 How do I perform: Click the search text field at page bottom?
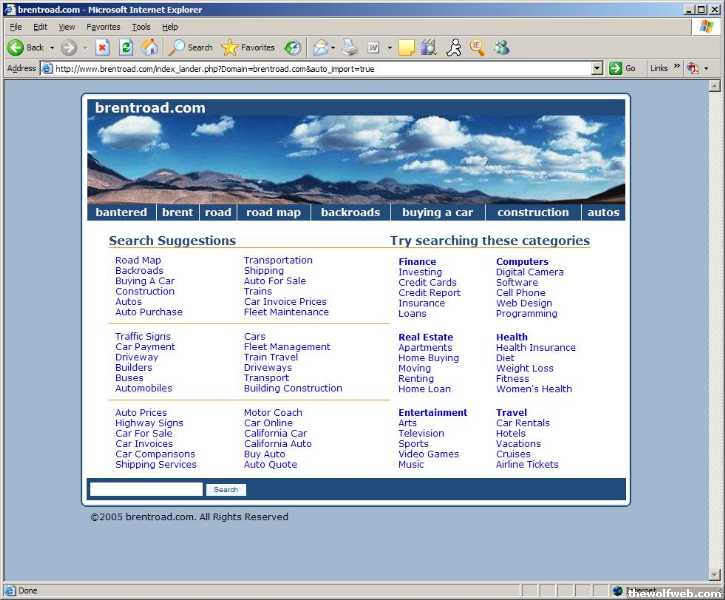pos(146,490)
